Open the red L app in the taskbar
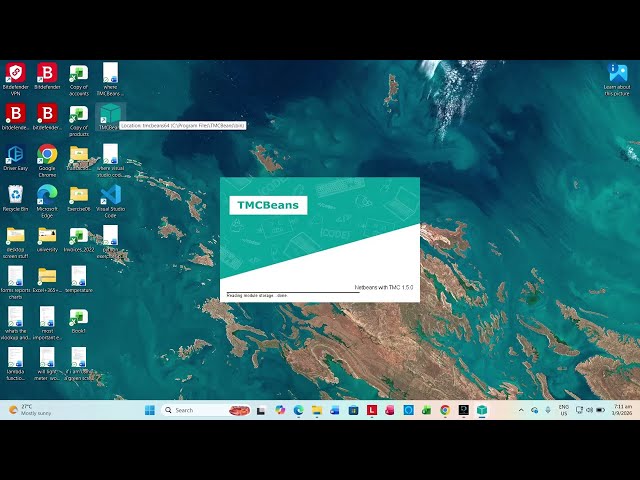Screen dimensions: 640x480 [372, 410]
